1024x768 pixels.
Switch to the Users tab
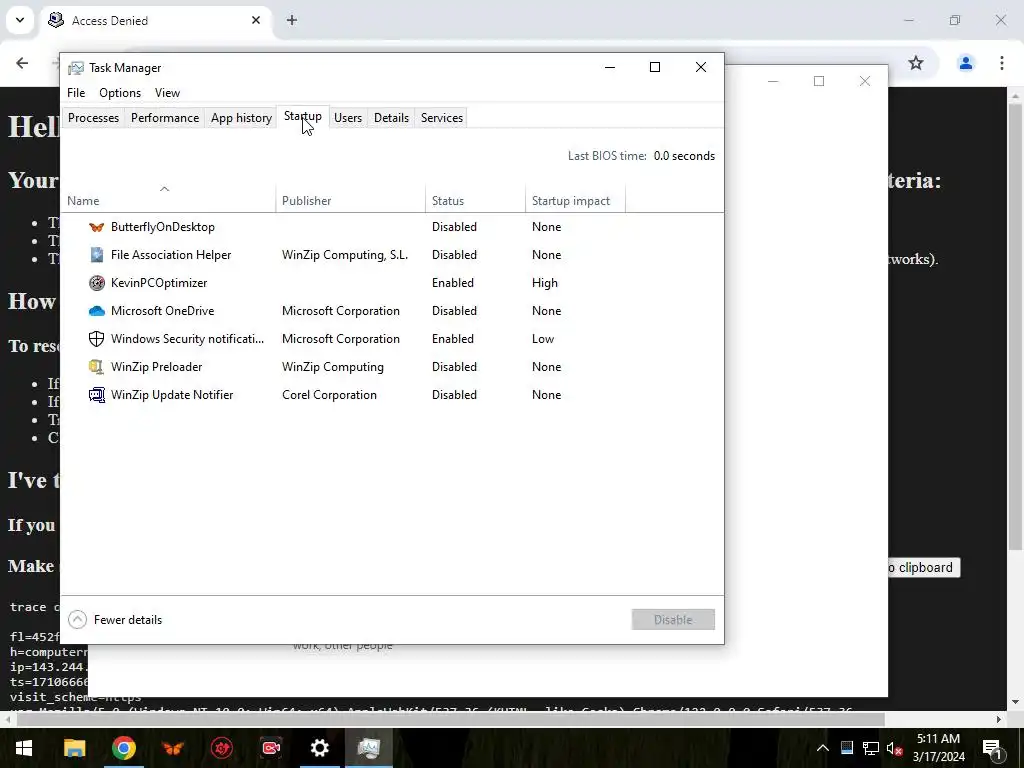347,118
